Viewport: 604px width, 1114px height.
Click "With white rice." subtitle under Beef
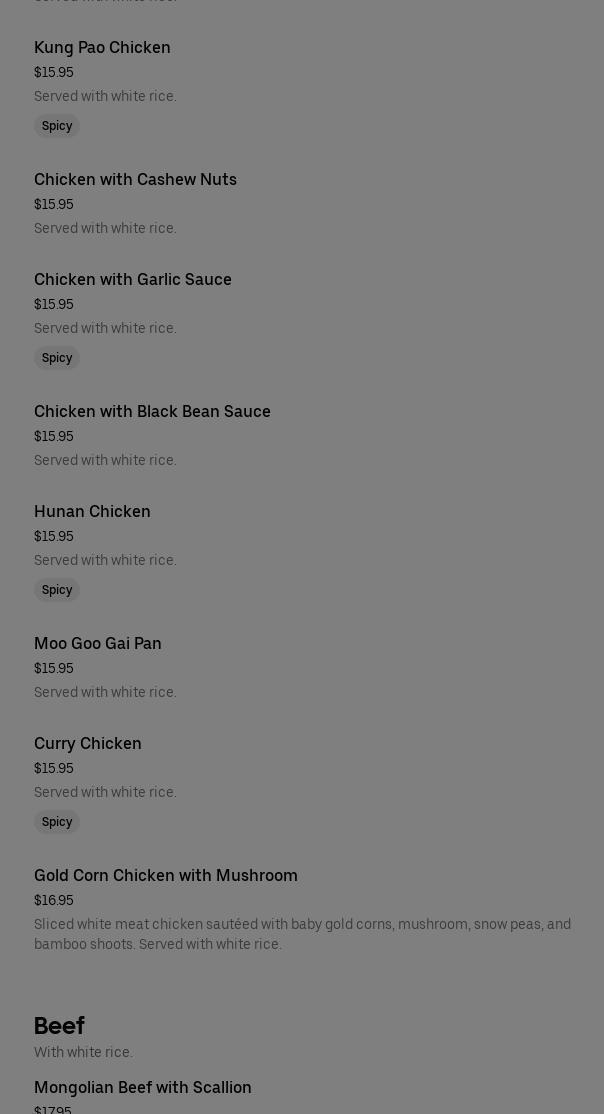tap(83, 1053)
